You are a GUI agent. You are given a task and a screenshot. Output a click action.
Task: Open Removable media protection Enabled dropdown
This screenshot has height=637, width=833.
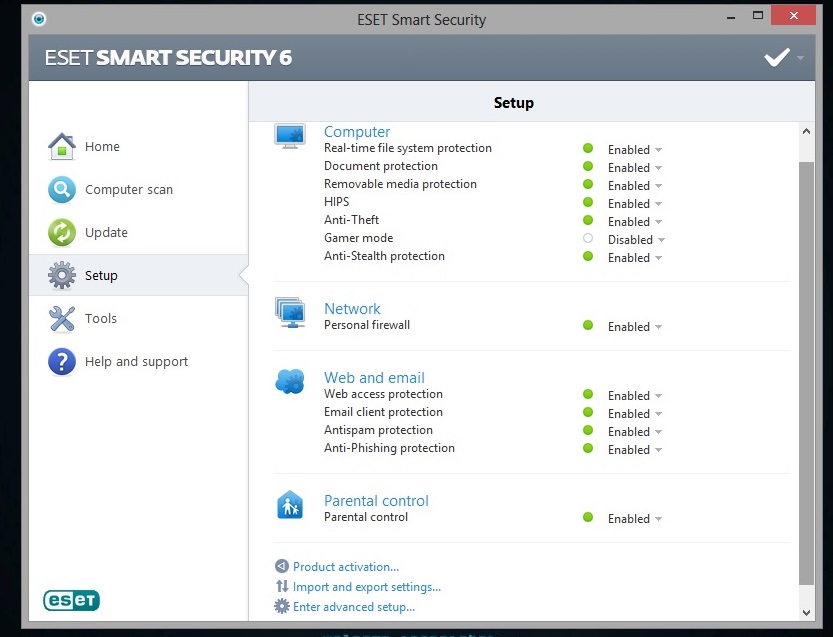[x=635, y=186]
